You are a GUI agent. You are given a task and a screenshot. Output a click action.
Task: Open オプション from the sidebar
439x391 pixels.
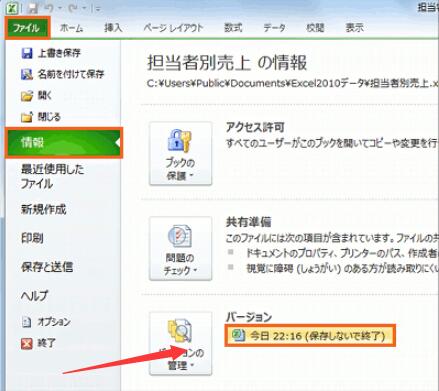tap(46, 322)
